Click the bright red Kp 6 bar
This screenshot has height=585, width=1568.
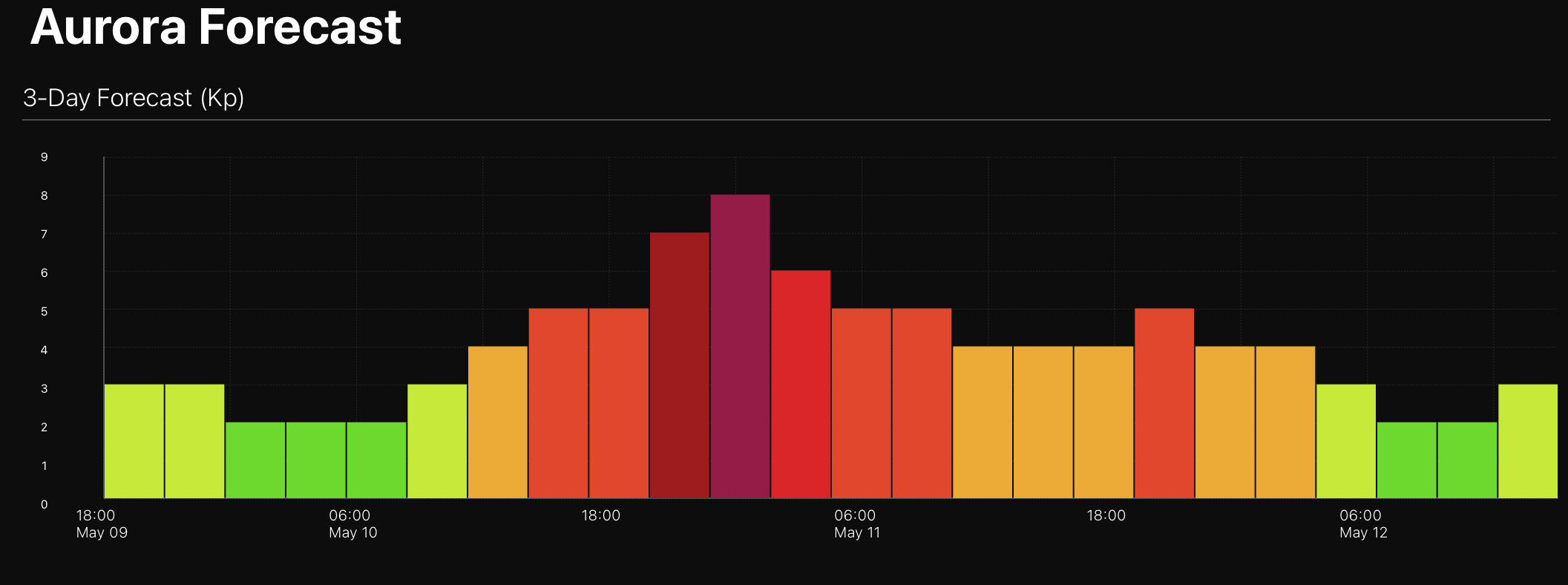pos(800,384)
